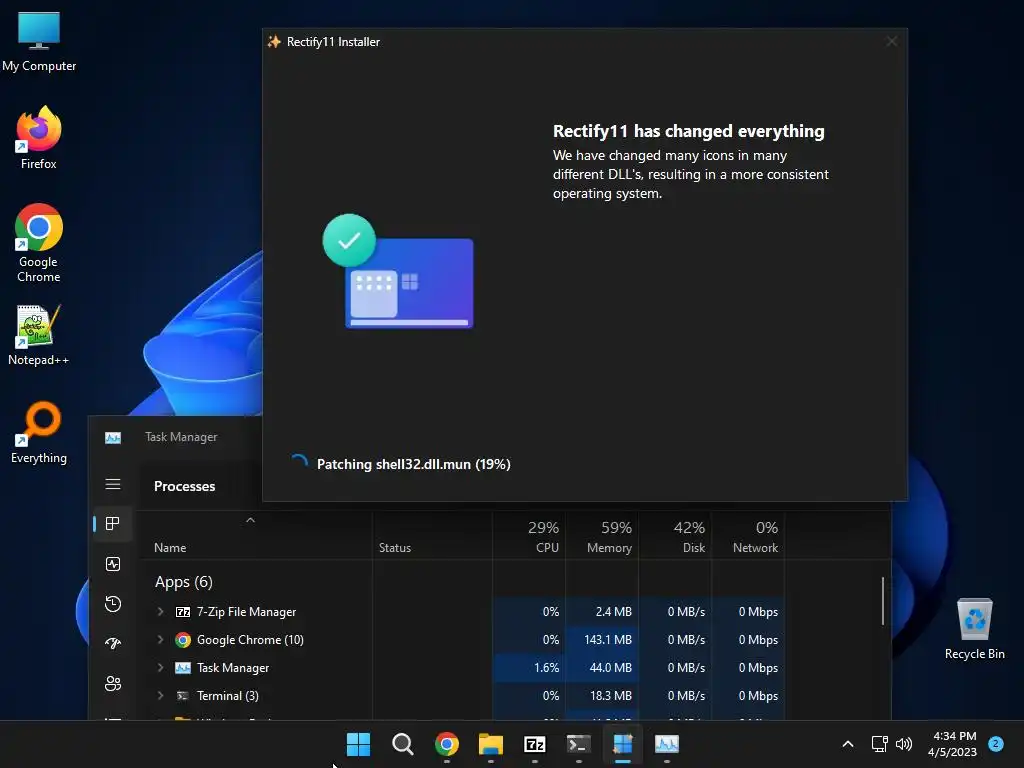
Task: Open App history in Task Manager sidebar
Action: 113,603
